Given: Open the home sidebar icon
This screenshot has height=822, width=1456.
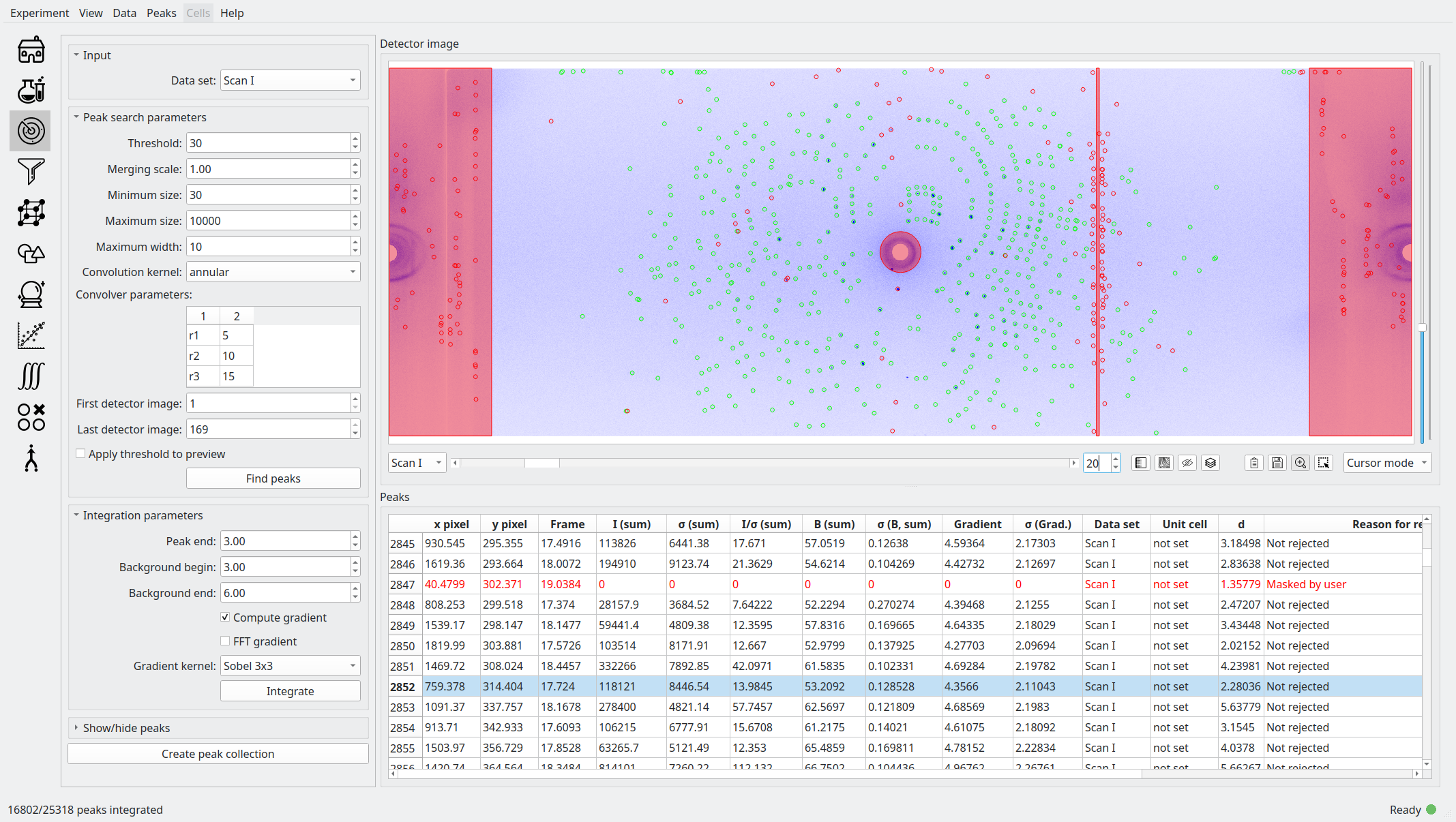Looking at the screenshot, I should (31, 50).
